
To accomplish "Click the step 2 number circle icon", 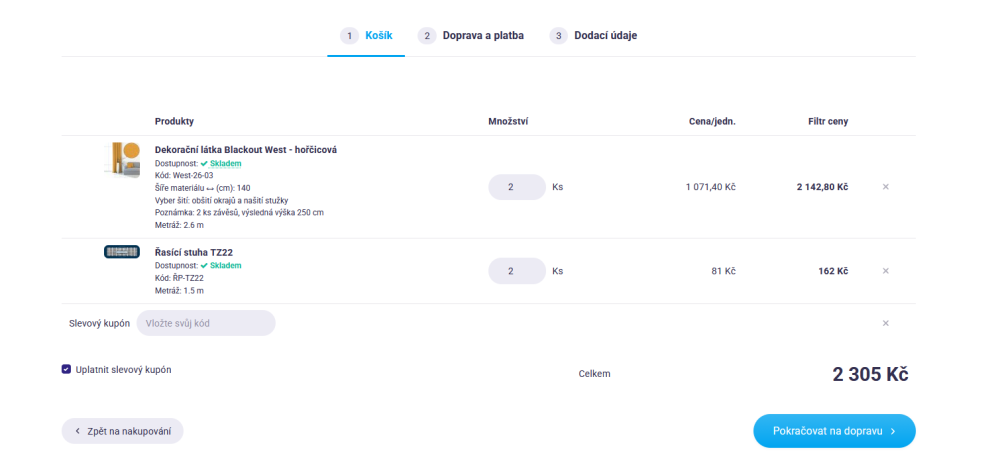I will click(x=427, y=36).
